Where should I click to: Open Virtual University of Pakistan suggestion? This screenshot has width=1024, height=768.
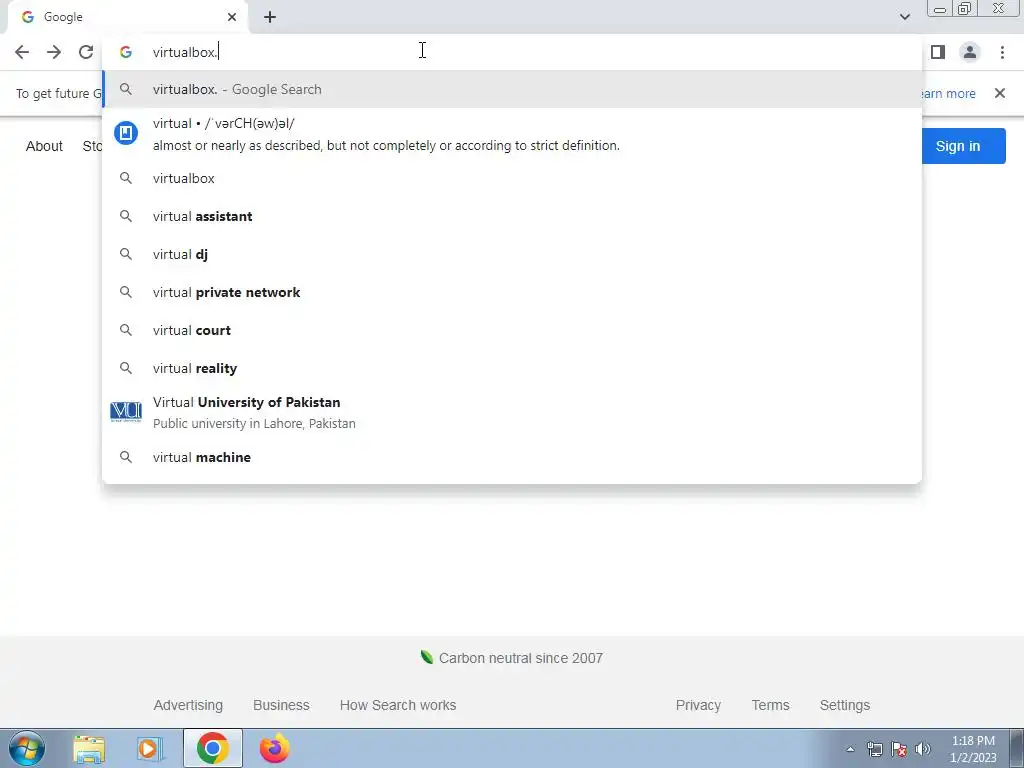(x=512, y=413)
